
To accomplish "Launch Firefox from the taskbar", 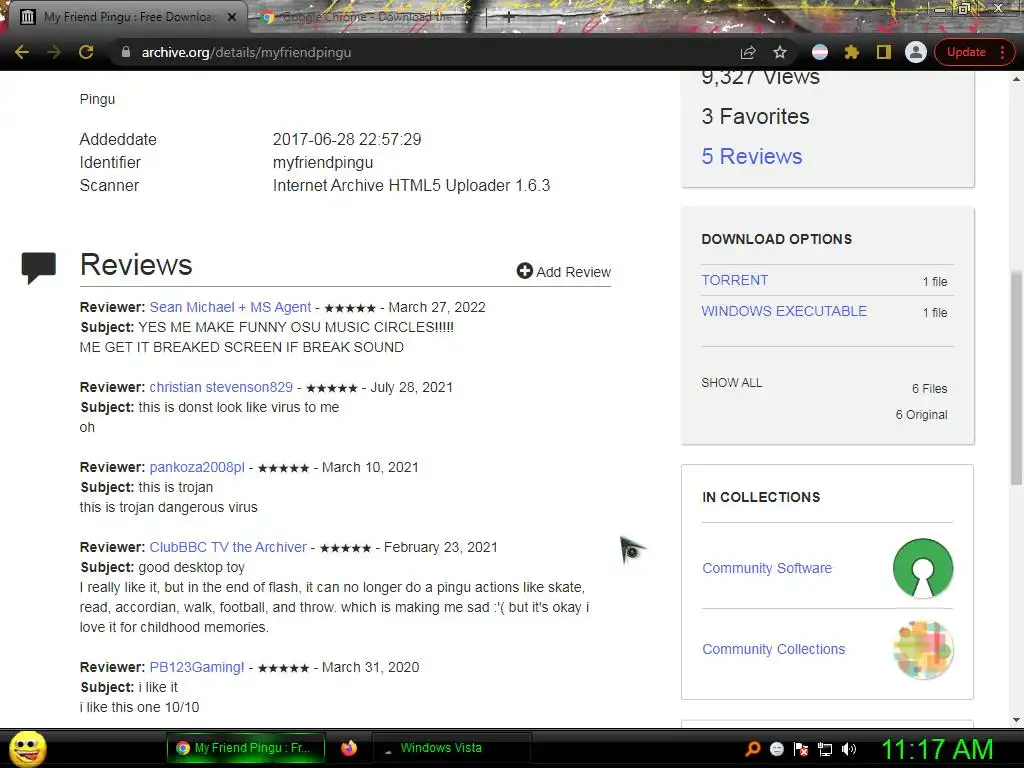I will tap(349, 748).
